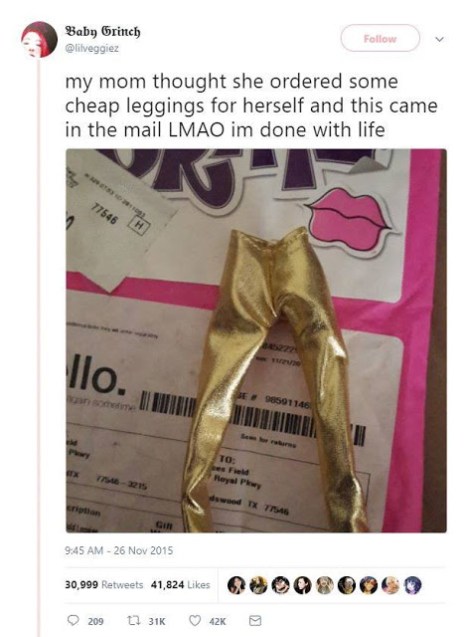Open the Baby Grinch display name

103,31
